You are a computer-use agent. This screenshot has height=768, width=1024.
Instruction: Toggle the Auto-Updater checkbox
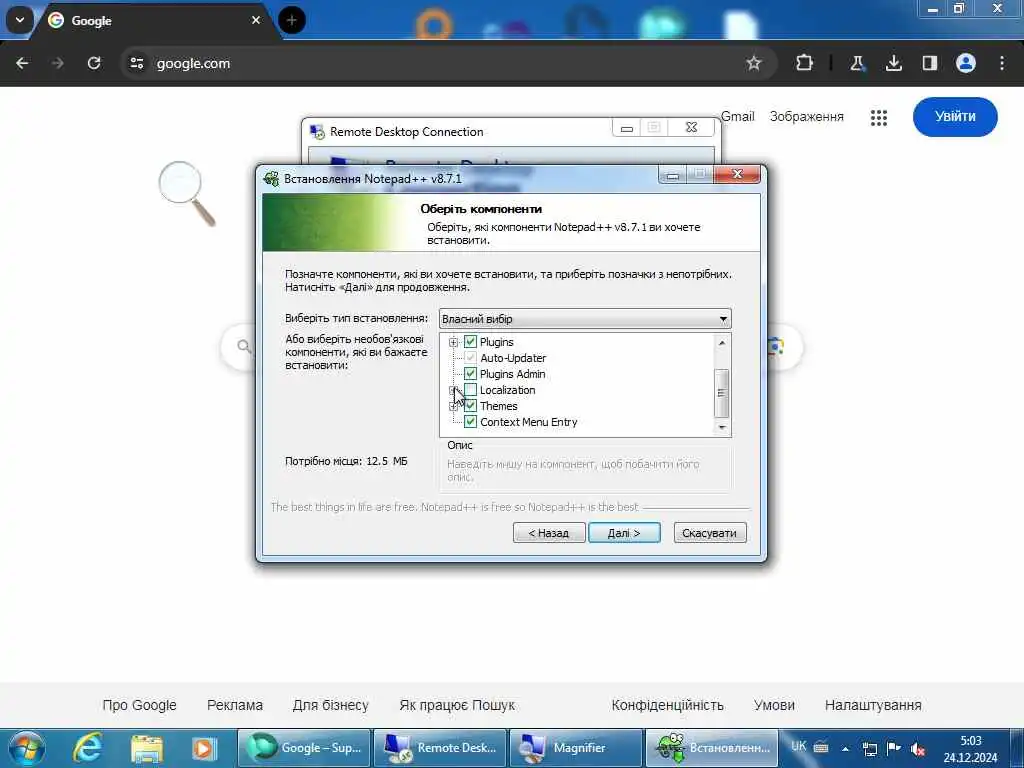(470, 358)
